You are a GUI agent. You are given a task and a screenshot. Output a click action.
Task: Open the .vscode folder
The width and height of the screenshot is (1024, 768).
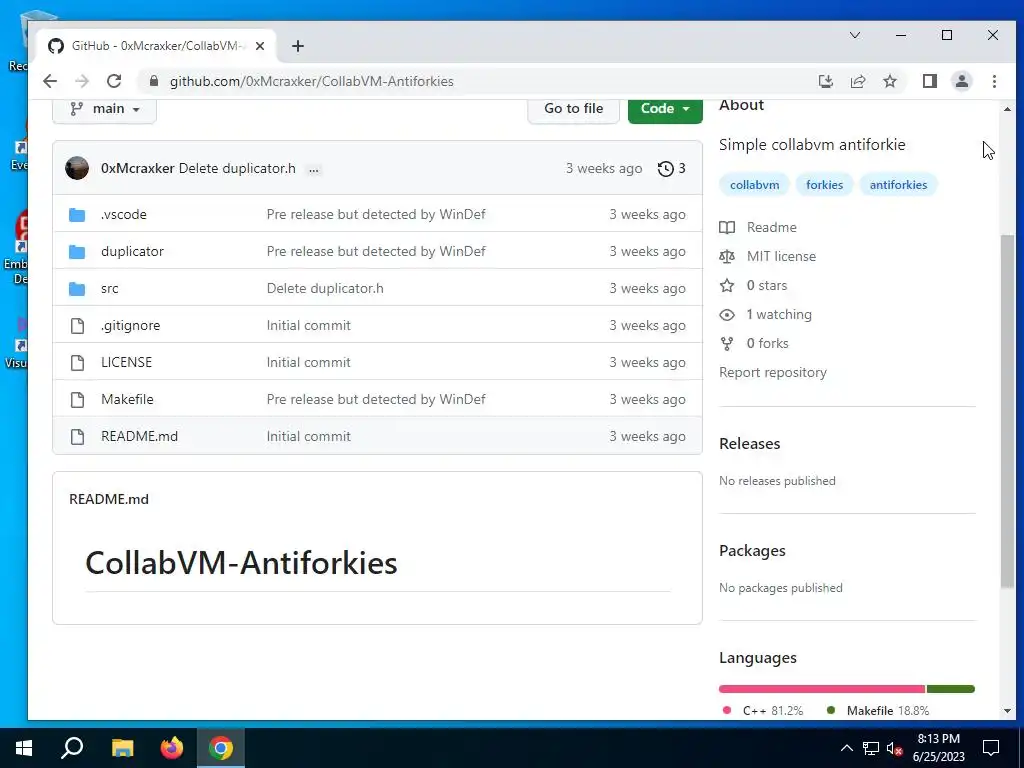click(123, 214)
